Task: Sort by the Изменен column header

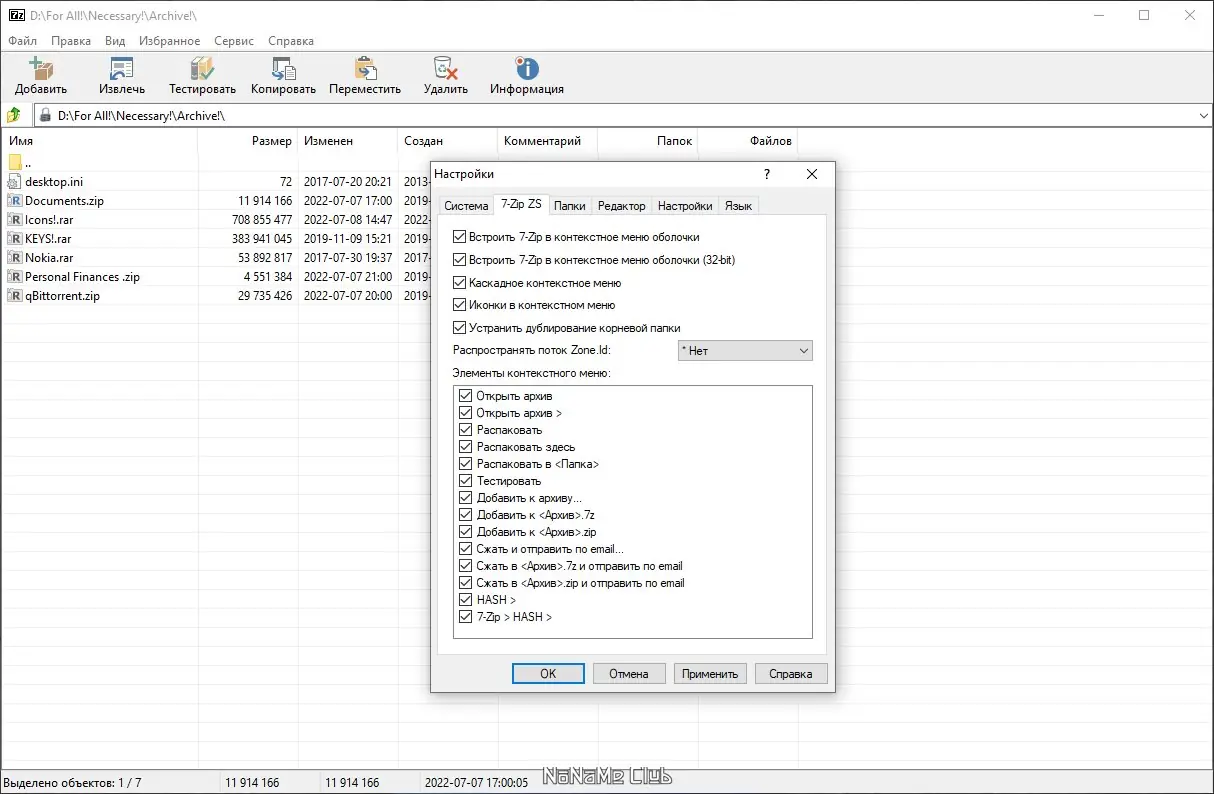Action: pos(348,141)
